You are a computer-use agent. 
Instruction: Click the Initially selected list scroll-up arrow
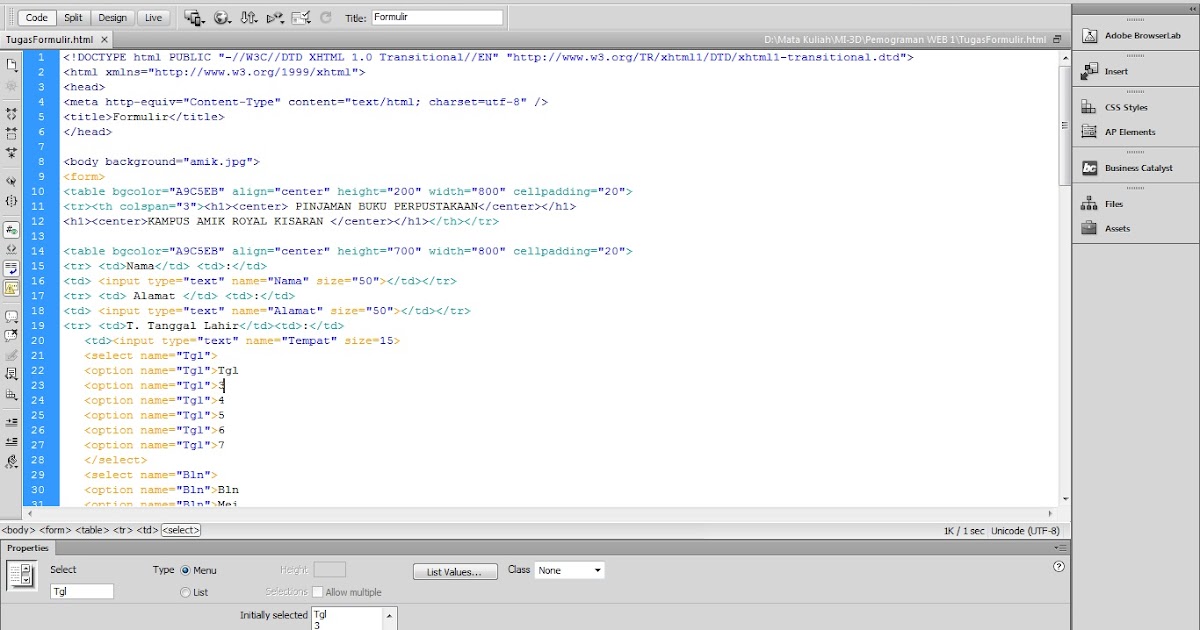[x=389, y=614]
